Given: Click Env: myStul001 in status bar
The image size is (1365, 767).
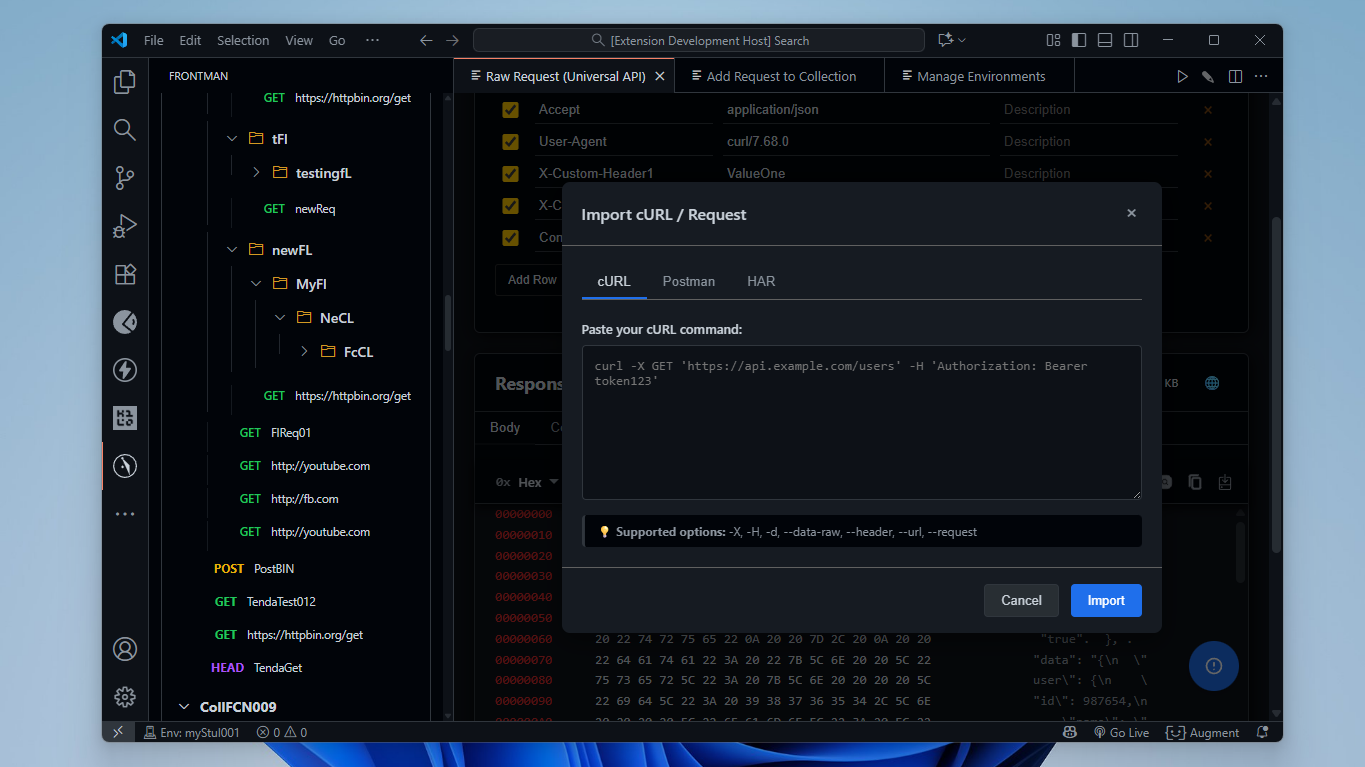Looking at the screenshot, I should [x=192, y=732].
